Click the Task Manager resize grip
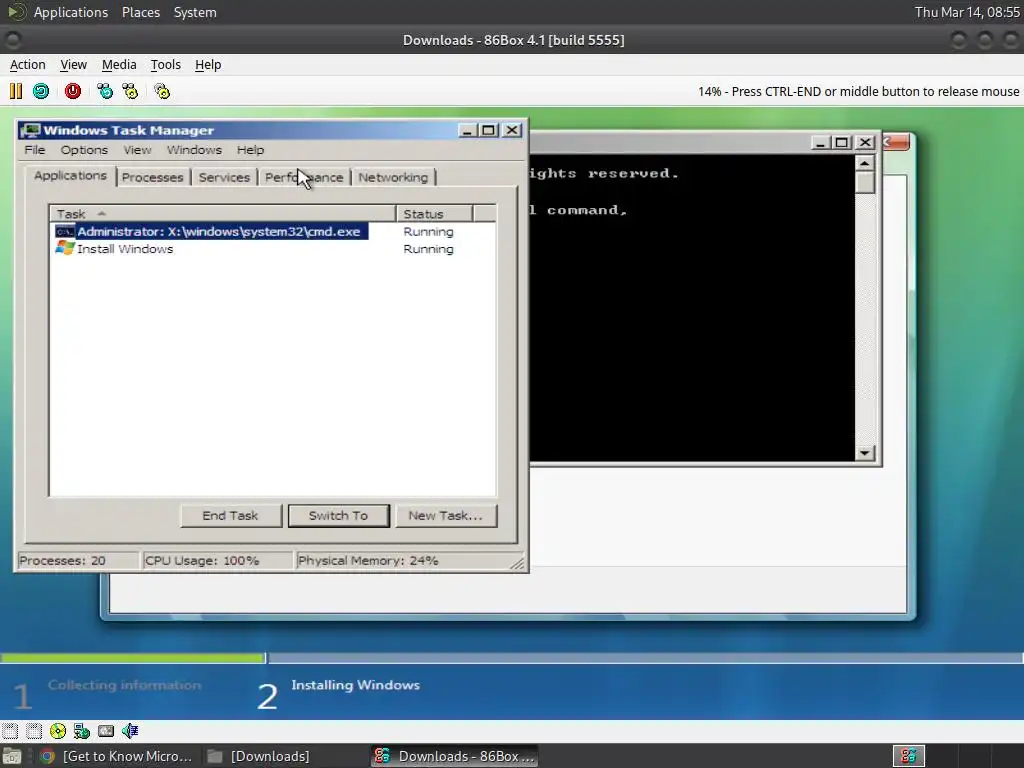 517,563
